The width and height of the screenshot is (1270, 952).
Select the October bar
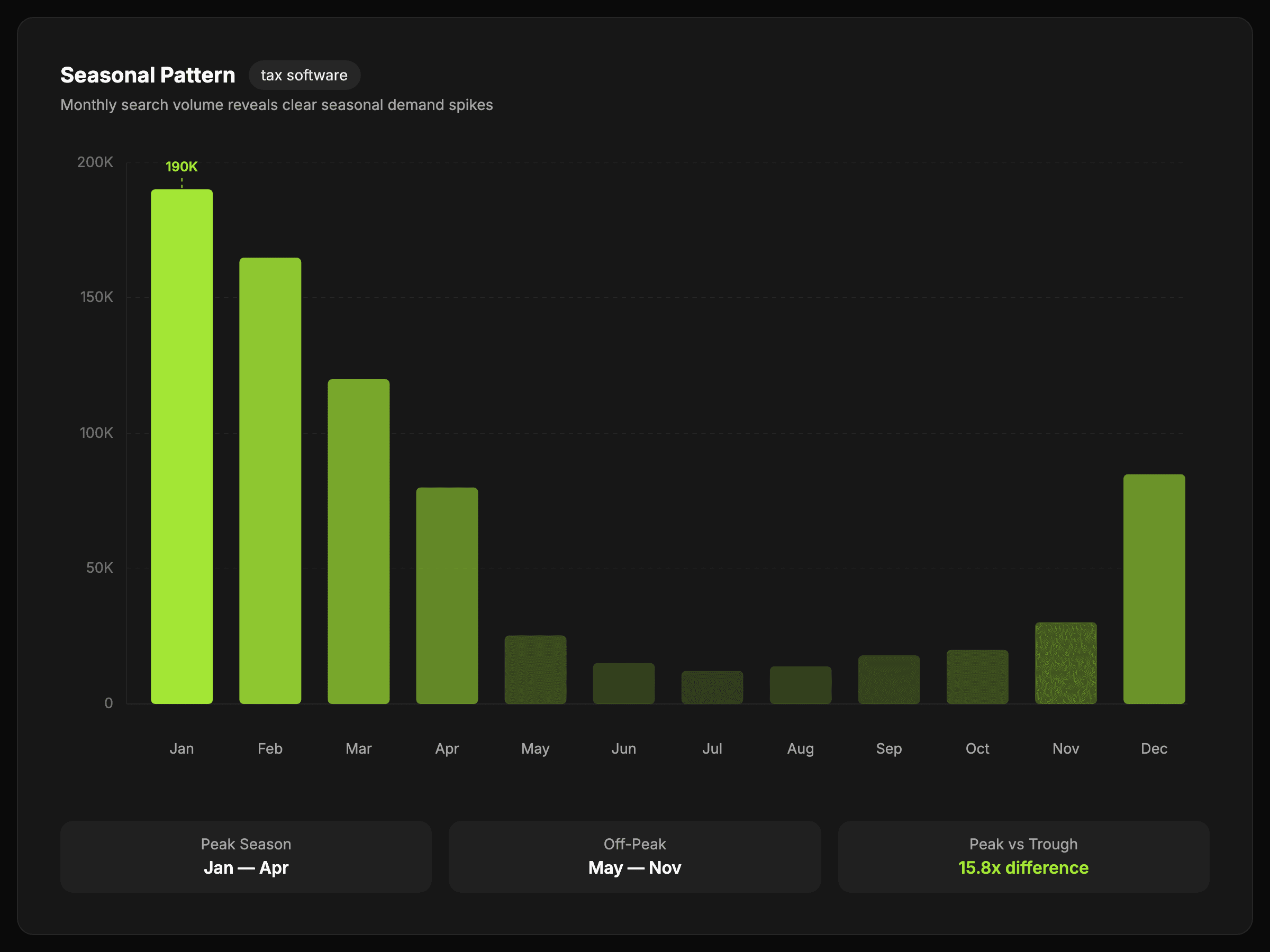click(x=977, y=676)
